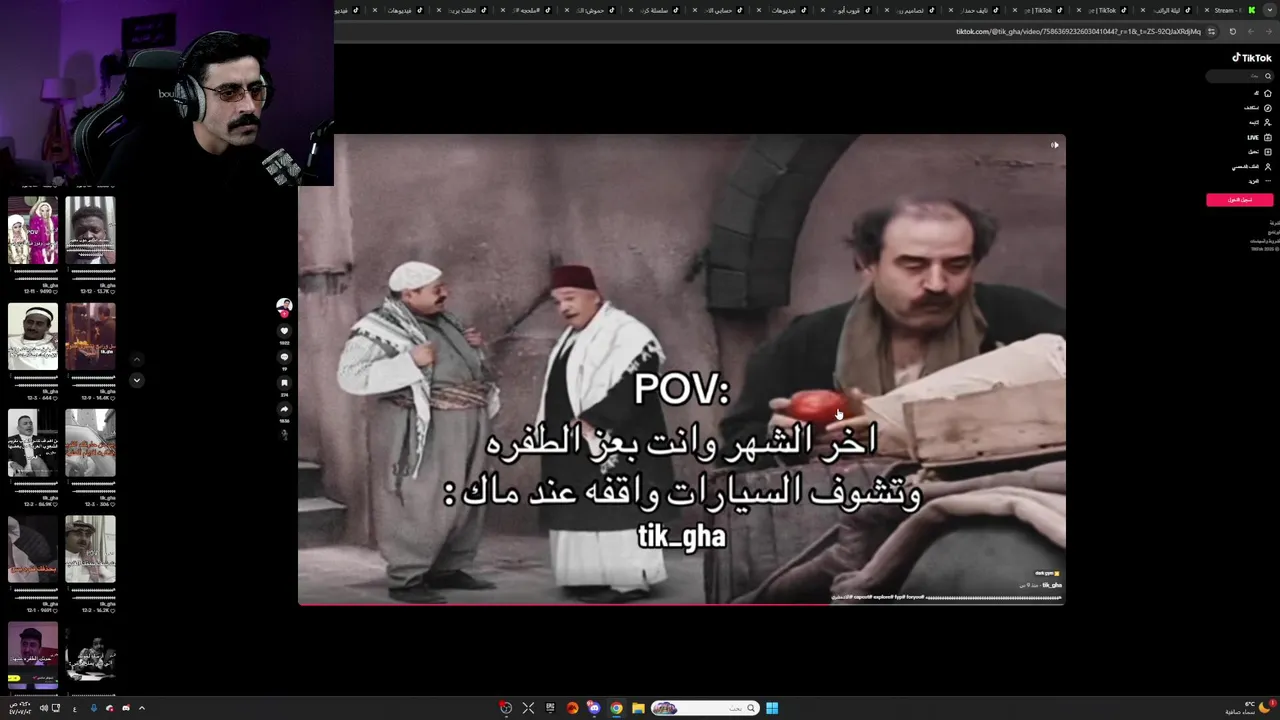
Task: Pause the playing TikTok video
Action: (x=682, y=369)
